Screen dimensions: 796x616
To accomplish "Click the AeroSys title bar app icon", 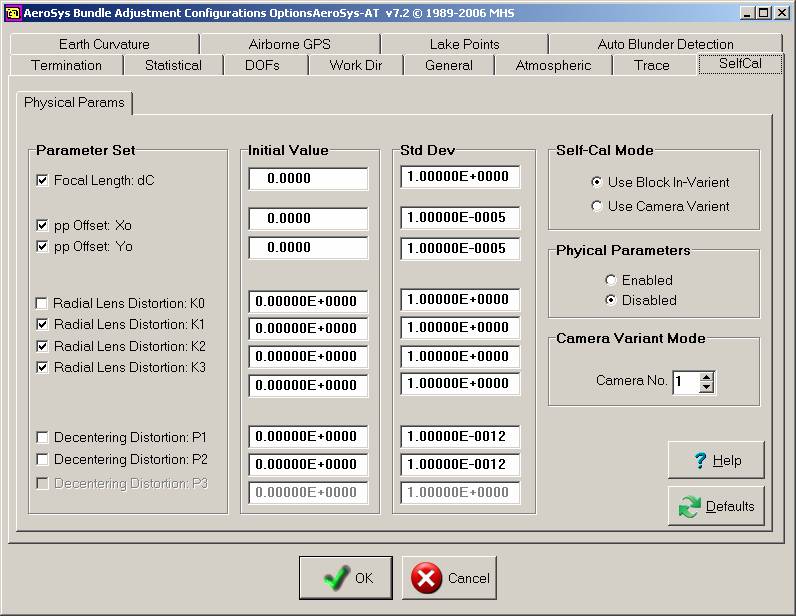I will point(13,12).
